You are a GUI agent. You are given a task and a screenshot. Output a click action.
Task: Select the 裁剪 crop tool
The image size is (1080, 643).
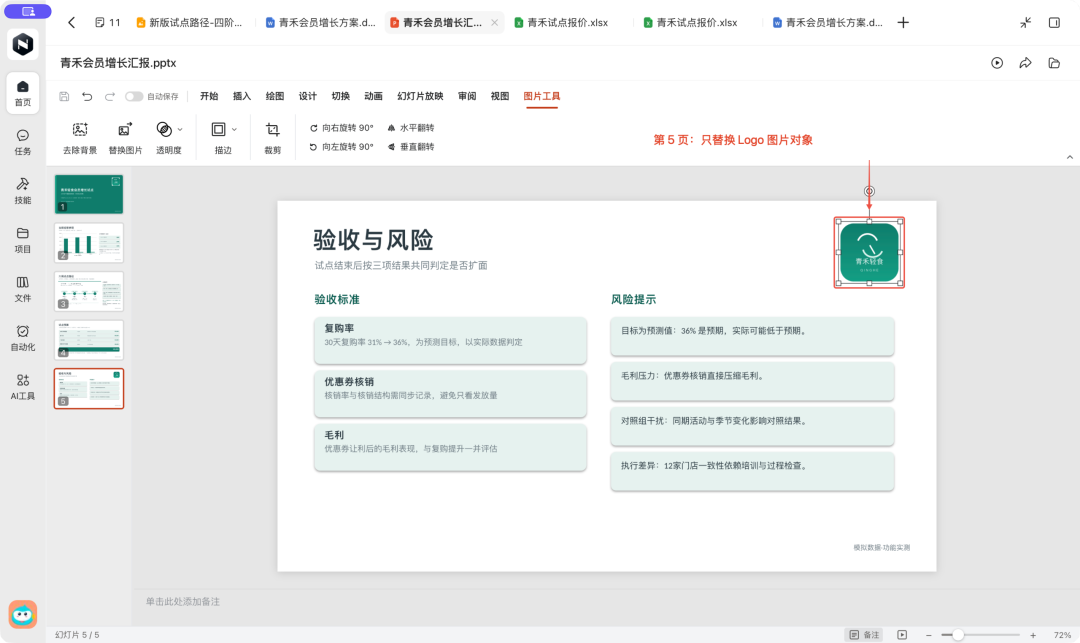[x=273, y=138]
